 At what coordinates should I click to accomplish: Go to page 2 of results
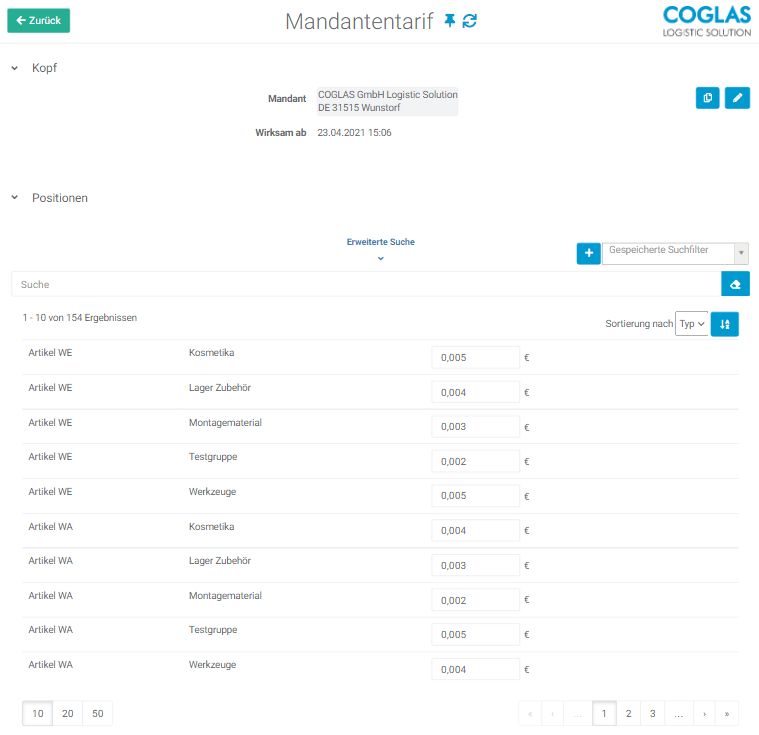tap(628, 713)
